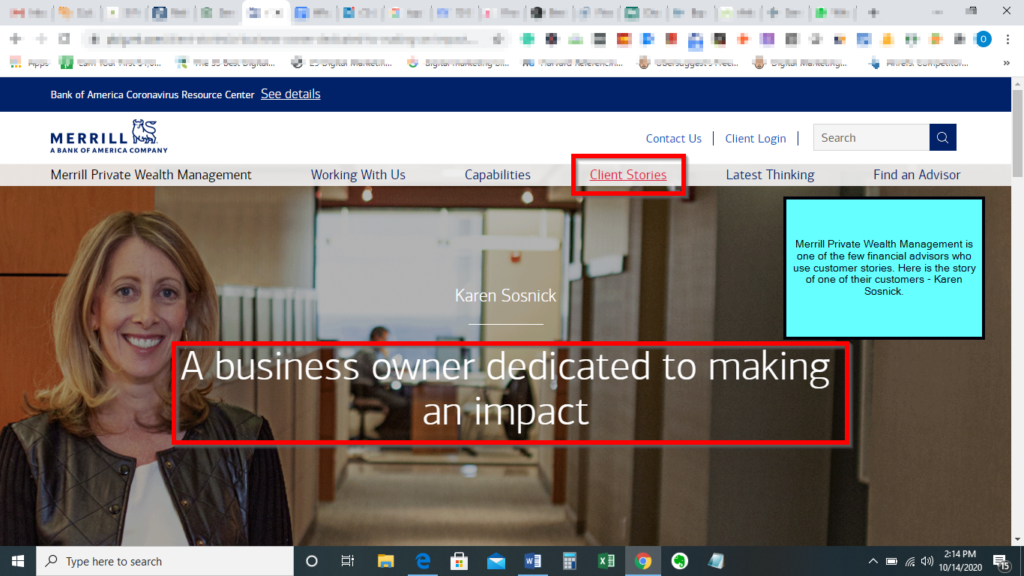Open Microsoft Word from the taskbar
Screen dimensions: 1024x576
click(x=532, y=561)
